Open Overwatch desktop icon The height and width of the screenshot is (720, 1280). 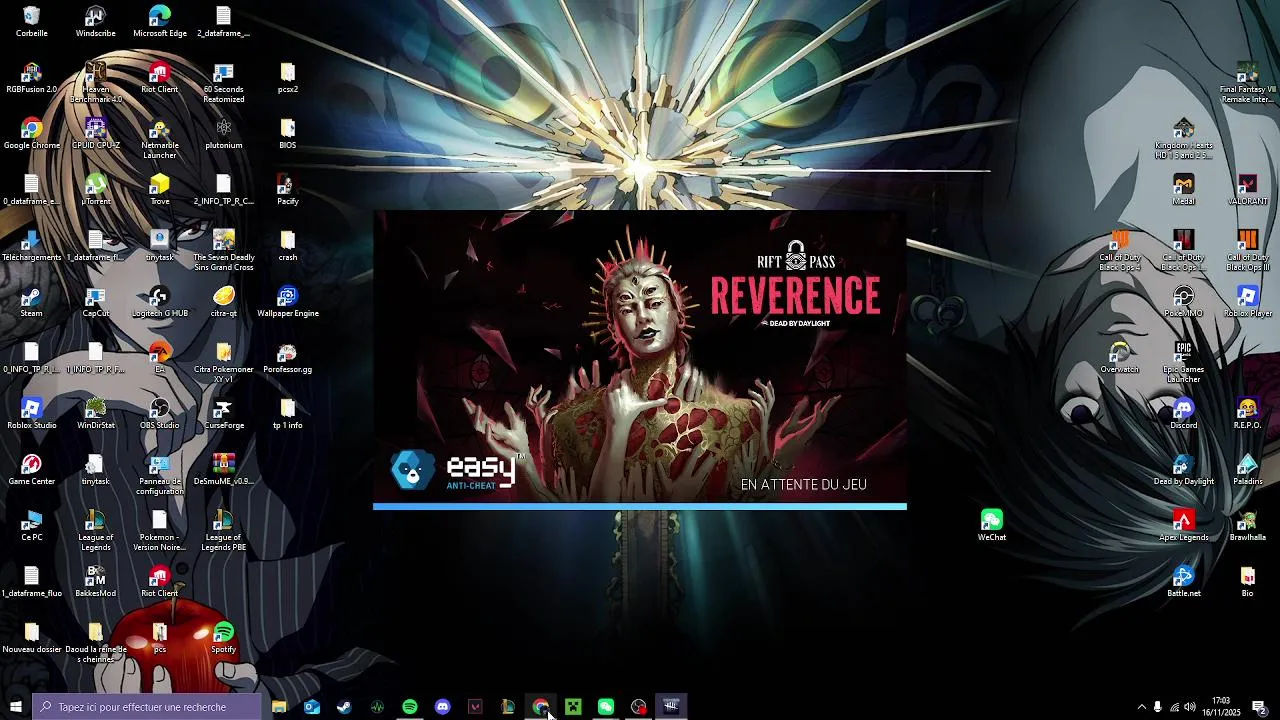[1120, 358]
